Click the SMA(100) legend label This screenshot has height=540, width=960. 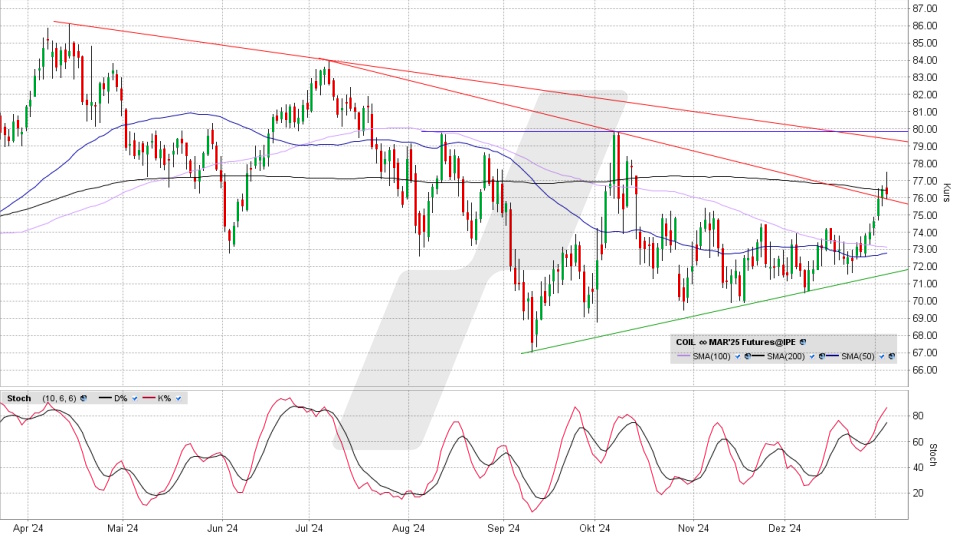pos(711,356)
